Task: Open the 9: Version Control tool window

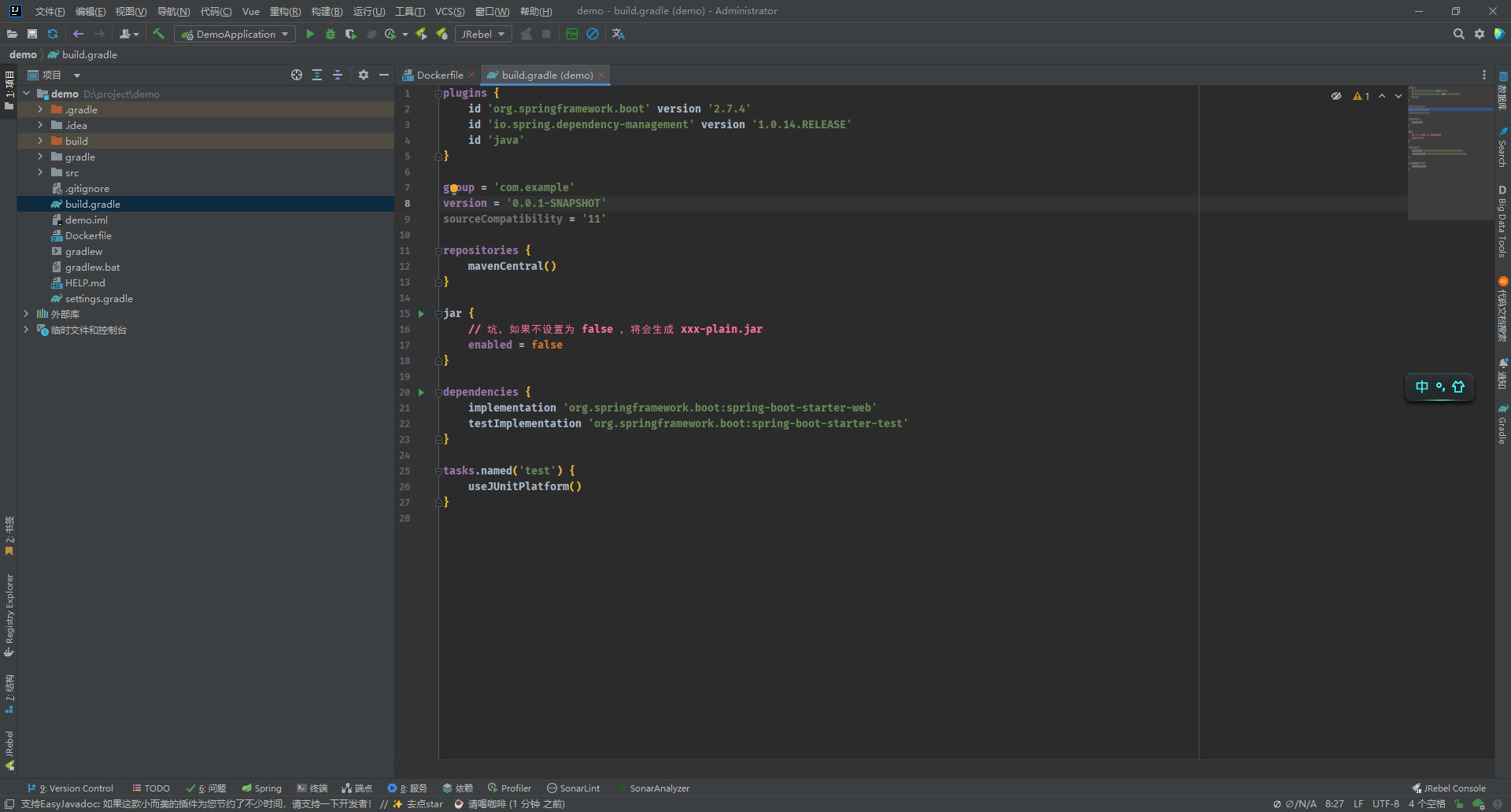Action: [70, 788]
